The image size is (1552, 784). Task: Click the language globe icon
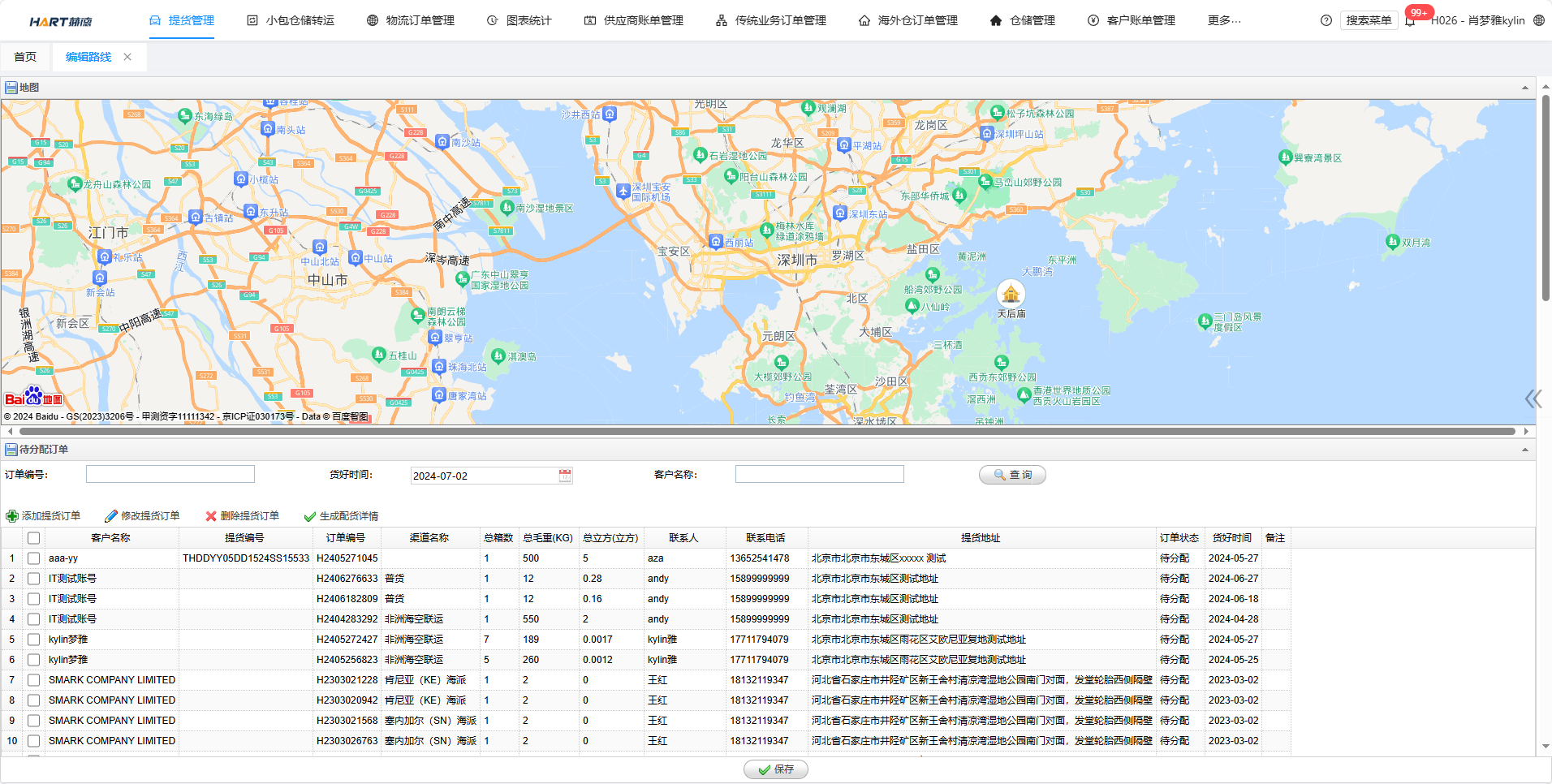pyautogui.click(x=1539, y=20)
